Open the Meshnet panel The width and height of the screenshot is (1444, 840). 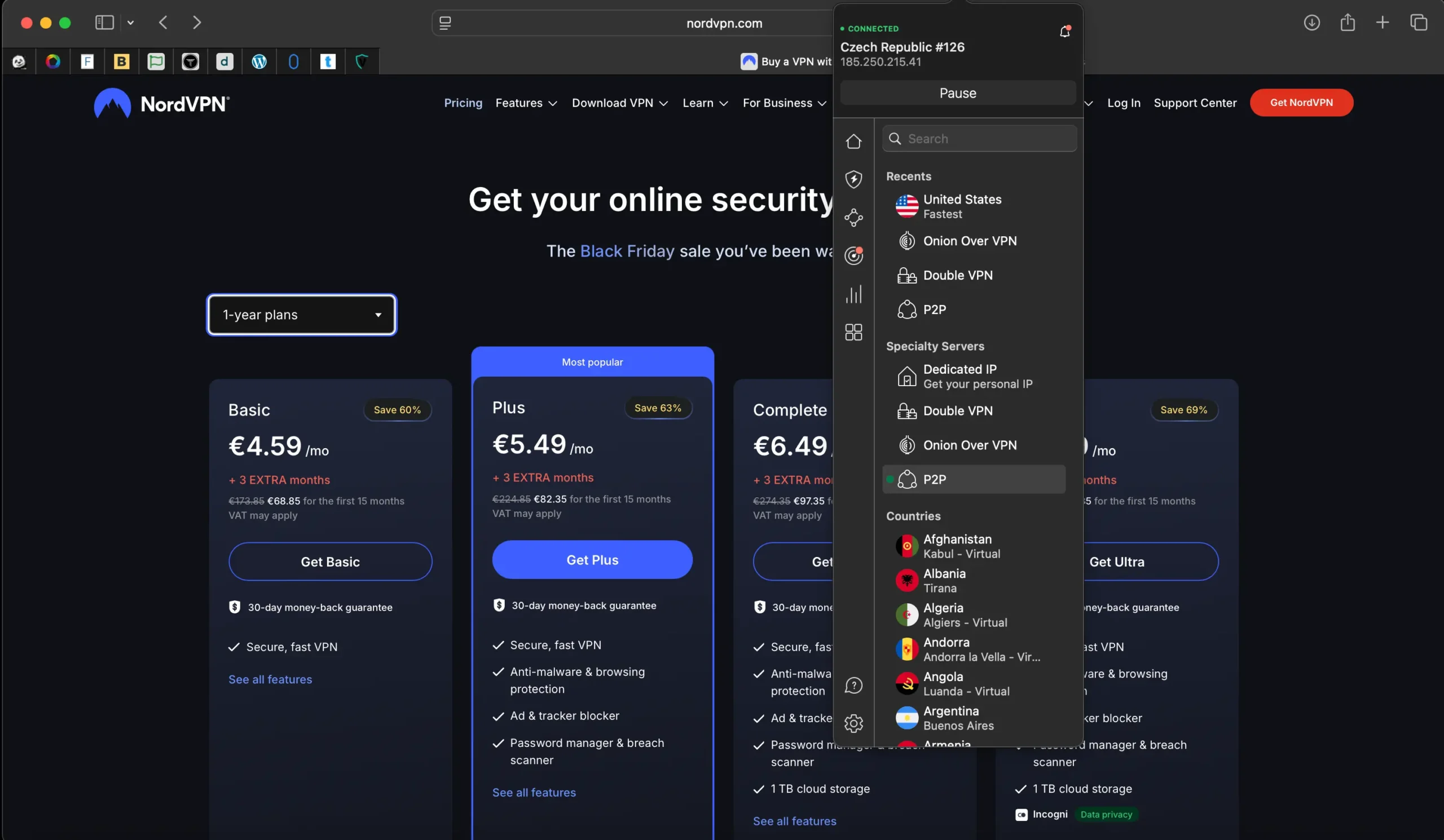854,218
